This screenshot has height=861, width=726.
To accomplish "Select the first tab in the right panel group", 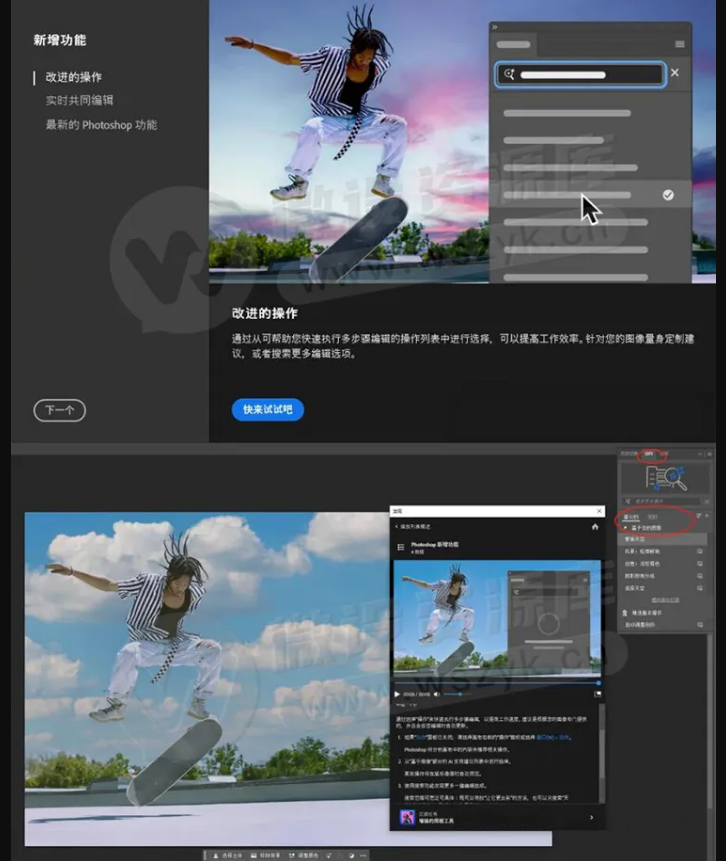I will (x=628, y=454).
